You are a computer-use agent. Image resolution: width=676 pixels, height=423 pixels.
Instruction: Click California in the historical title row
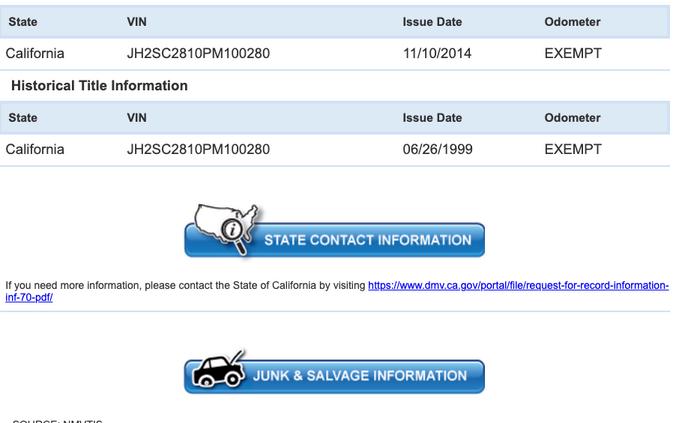tap(35, 149)
